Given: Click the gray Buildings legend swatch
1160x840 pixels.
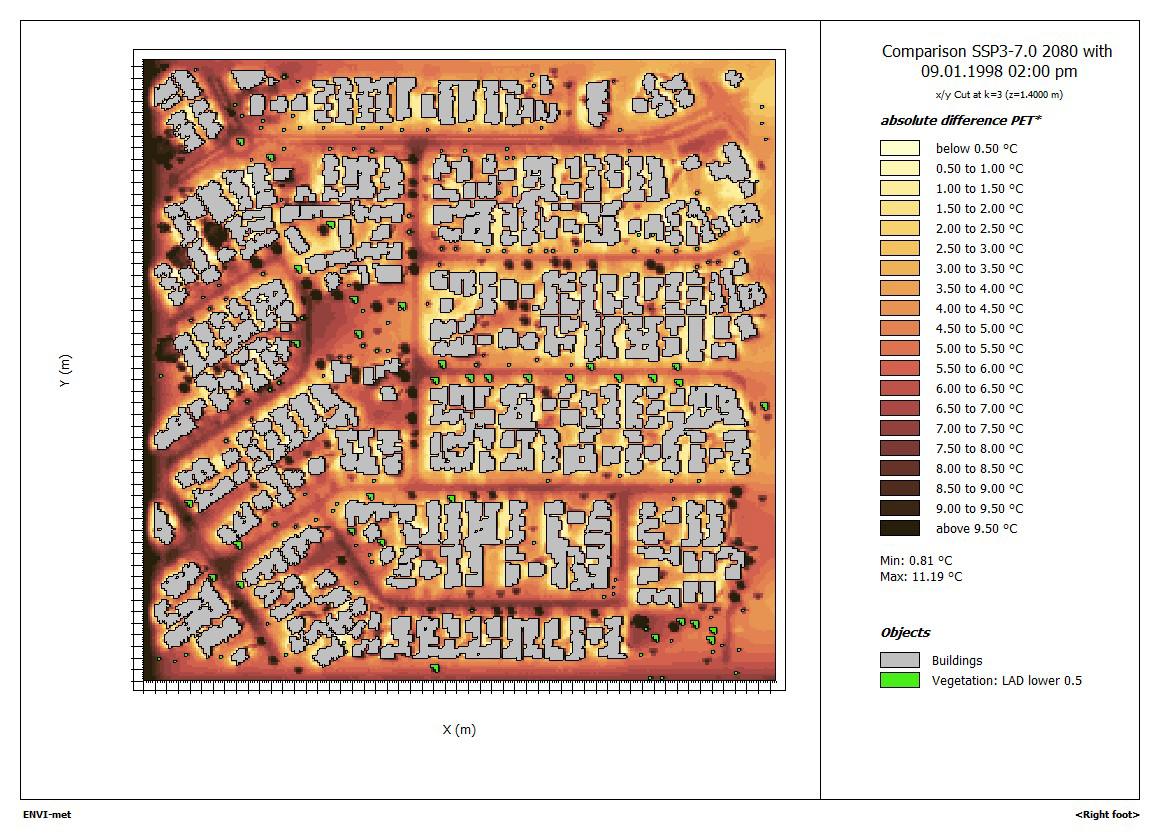Looking at the screenshot, I should point(900,660).
